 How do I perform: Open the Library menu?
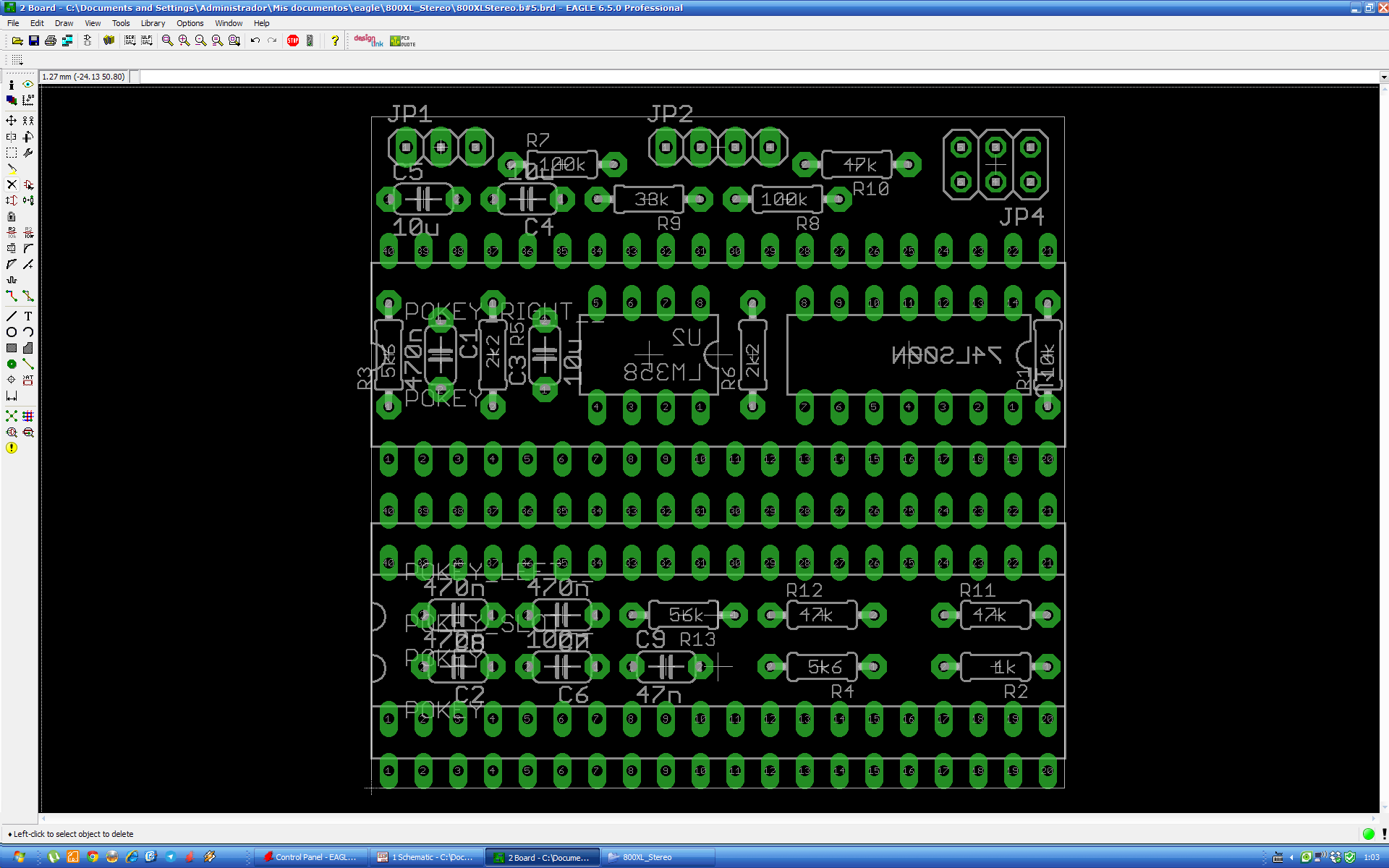tap(153, 23)
